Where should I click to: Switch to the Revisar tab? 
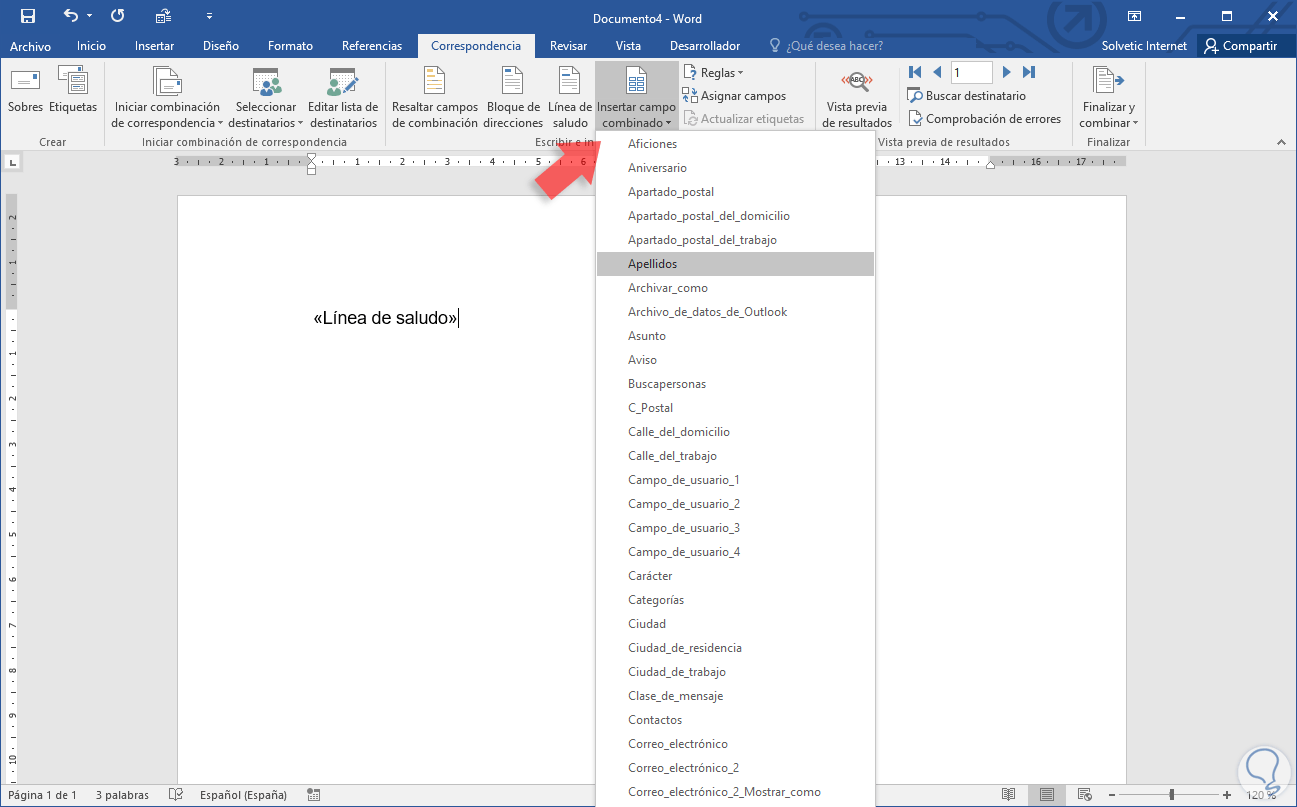pyautogui.click(x=569, y=46)
